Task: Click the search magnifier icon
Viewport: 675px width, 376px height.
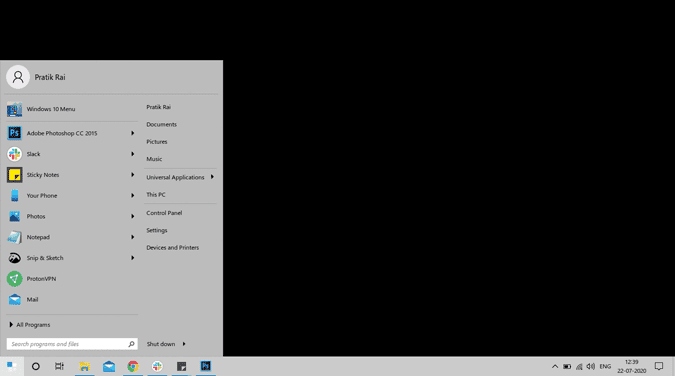Action: pos(131,344)
